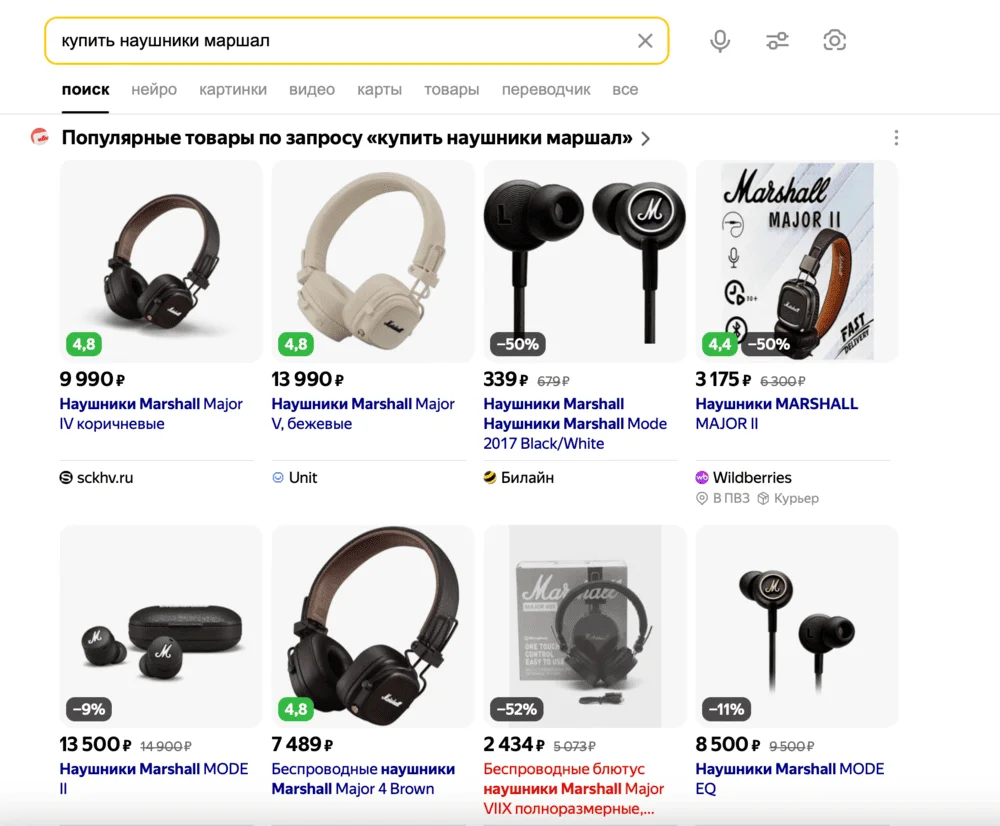Viewport: 1000px width, 826px height.
Task: Go to the переводчик tab
Action: tap(546, 90)
